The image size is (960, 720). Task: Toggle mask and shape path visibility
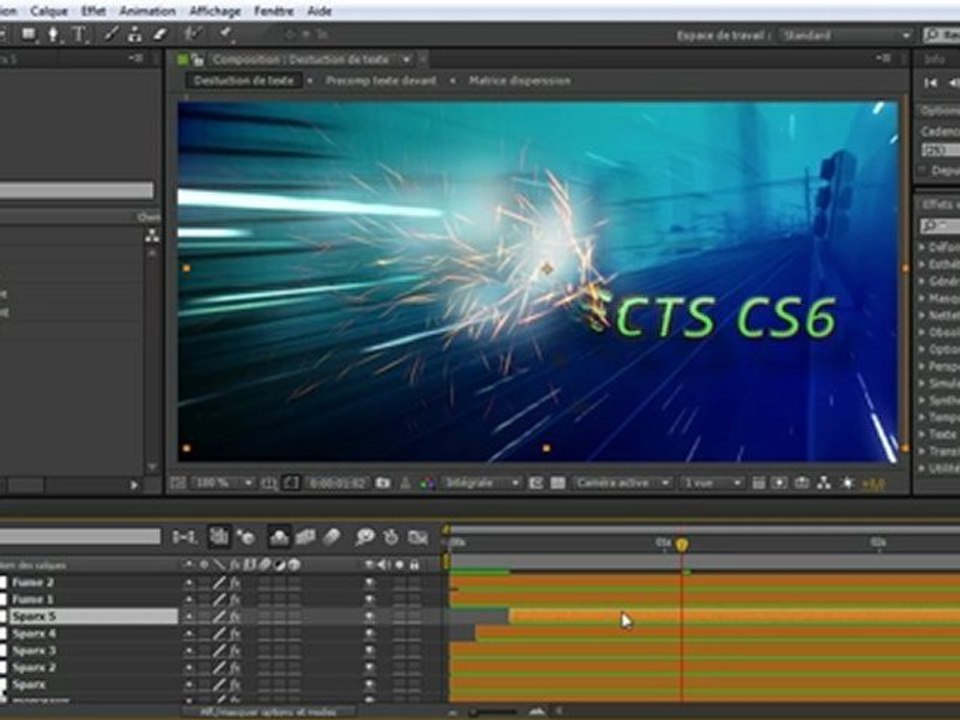point(291,483)
